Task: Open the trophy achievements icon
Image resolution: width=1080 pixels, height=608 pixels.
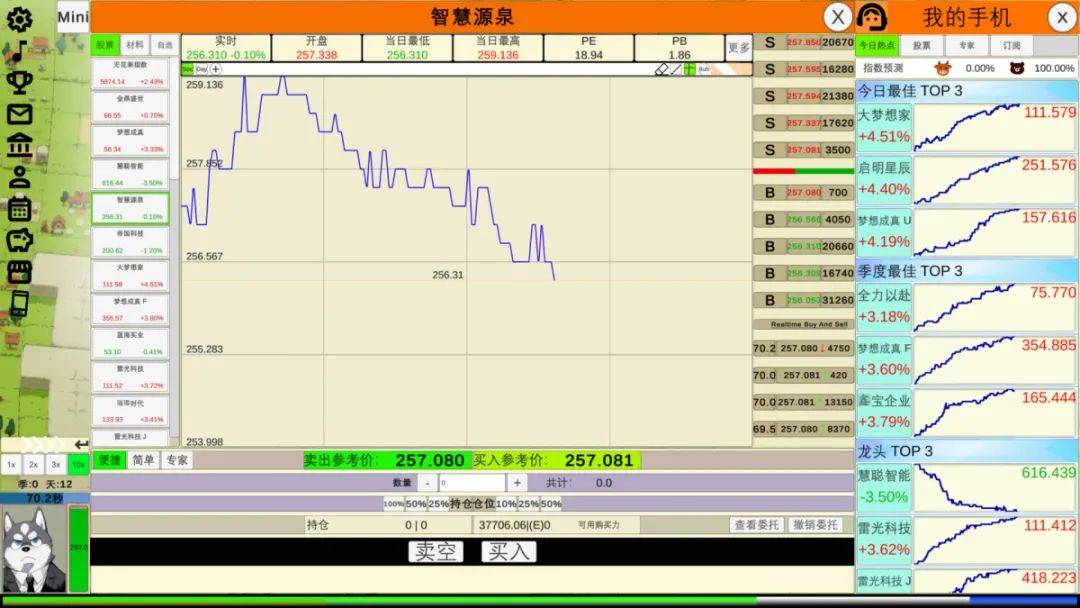Action: 19,82
